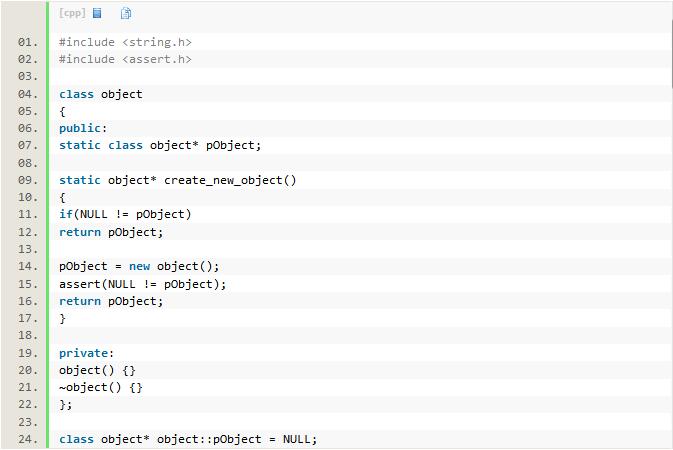Click the if(NULL != pObject) line
The image size is (673, 450).
tap(125, 214)
